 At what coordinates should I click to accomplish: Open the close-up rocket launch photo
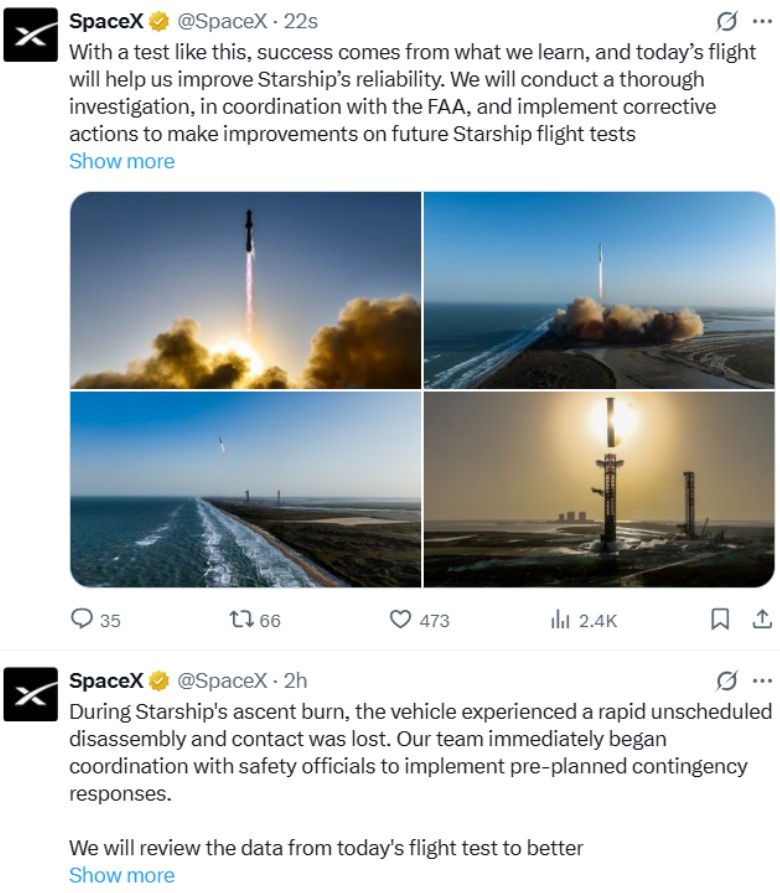tap(245, 290)
